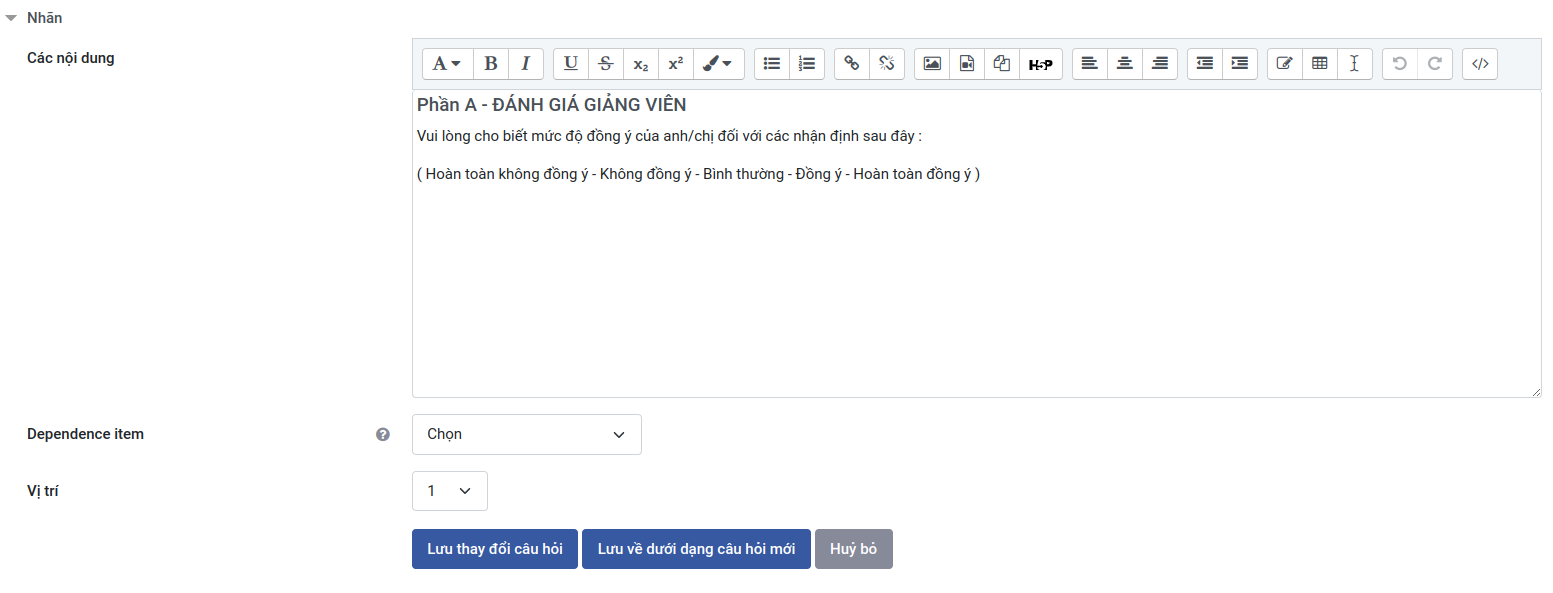Click Lưu thay đổi câu hỏi button
1553x593 pixels.
click(x=494, y=549)
